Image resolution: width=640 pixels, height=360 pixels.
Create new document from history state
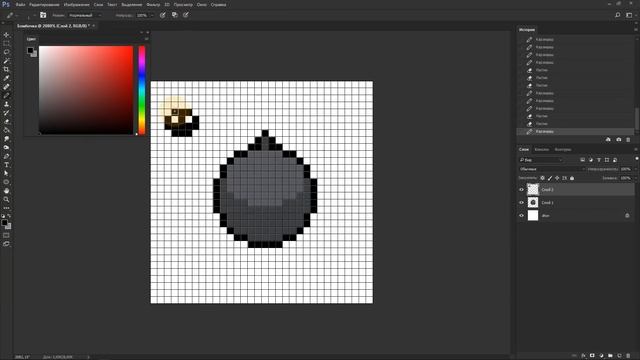[x=608, y=140]
